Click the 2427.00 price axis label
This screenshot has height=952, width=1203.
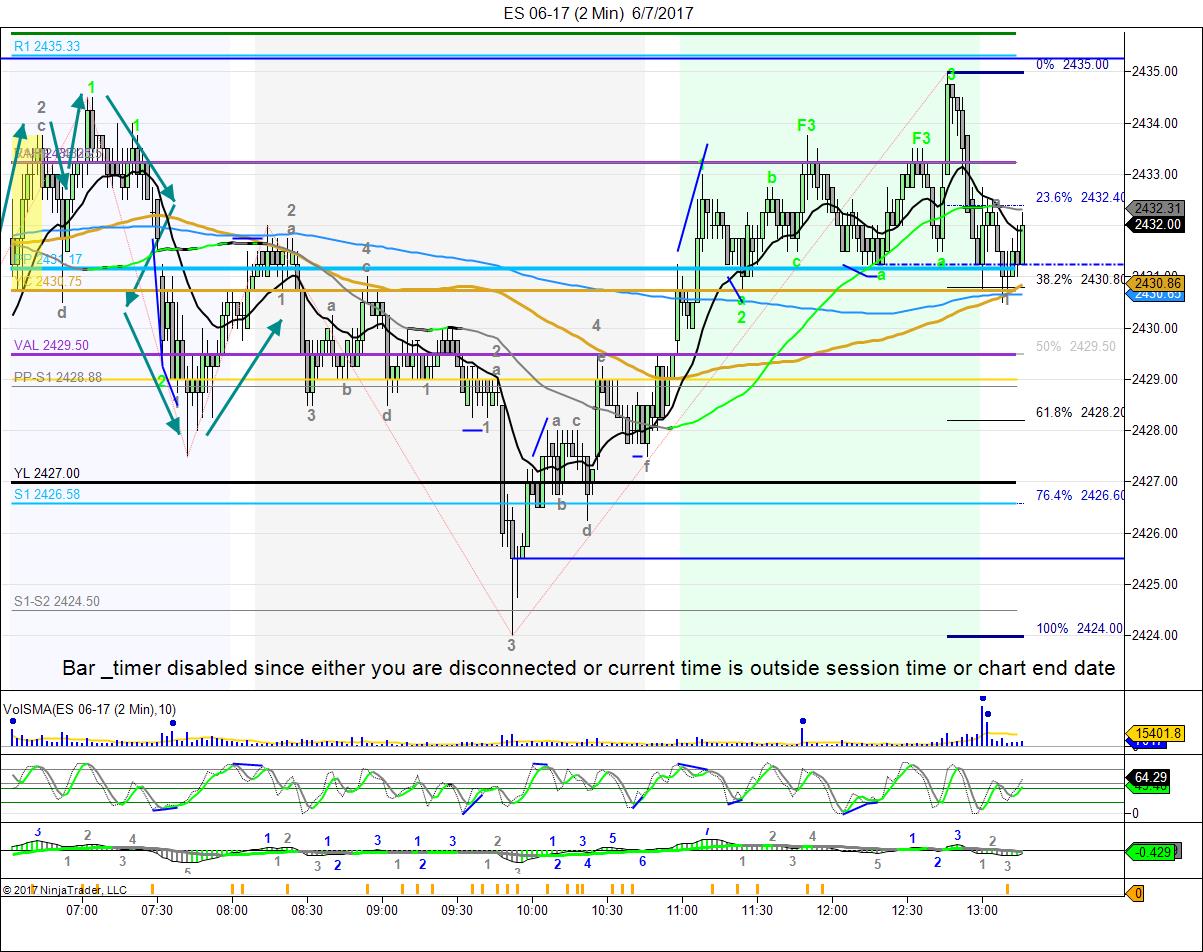[x=1155, y=482]
